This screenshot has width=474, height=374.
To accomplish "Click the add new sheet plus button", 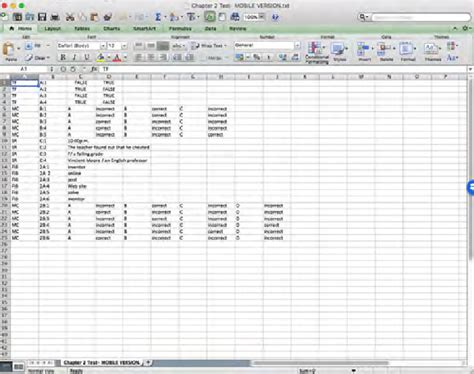I will click(148, 362).
